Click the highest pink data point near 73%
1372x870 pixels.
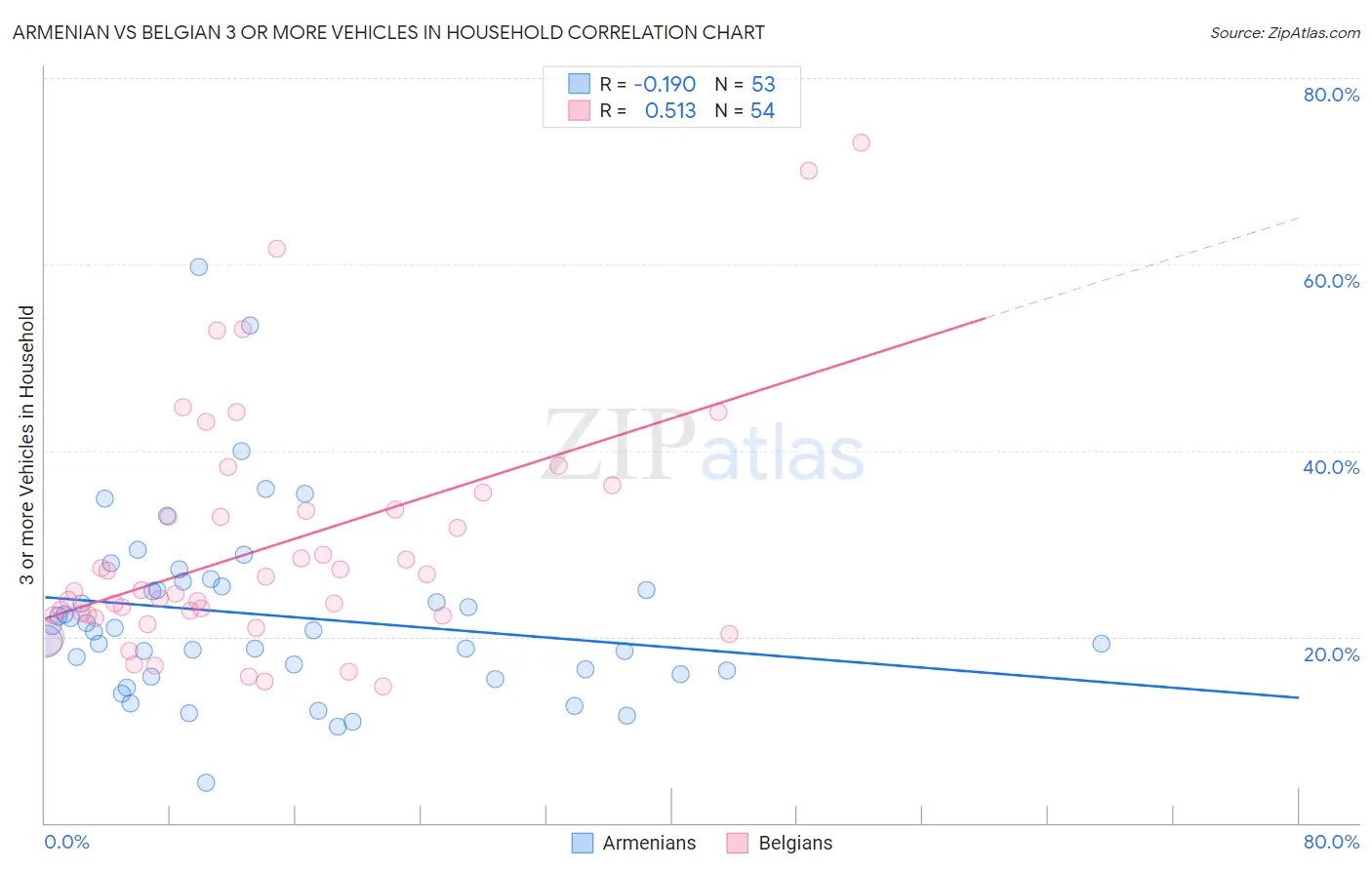pyautogui.click(x=861, y=142)
